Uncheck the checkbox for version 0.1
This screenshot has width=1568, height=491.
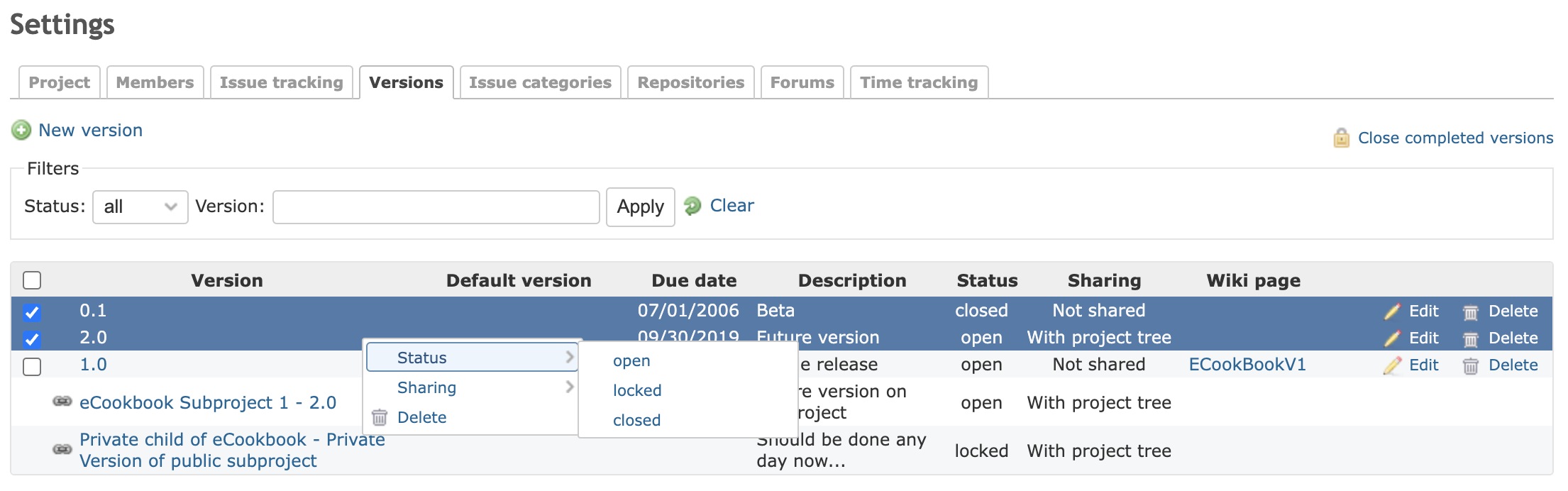point(32,312)
